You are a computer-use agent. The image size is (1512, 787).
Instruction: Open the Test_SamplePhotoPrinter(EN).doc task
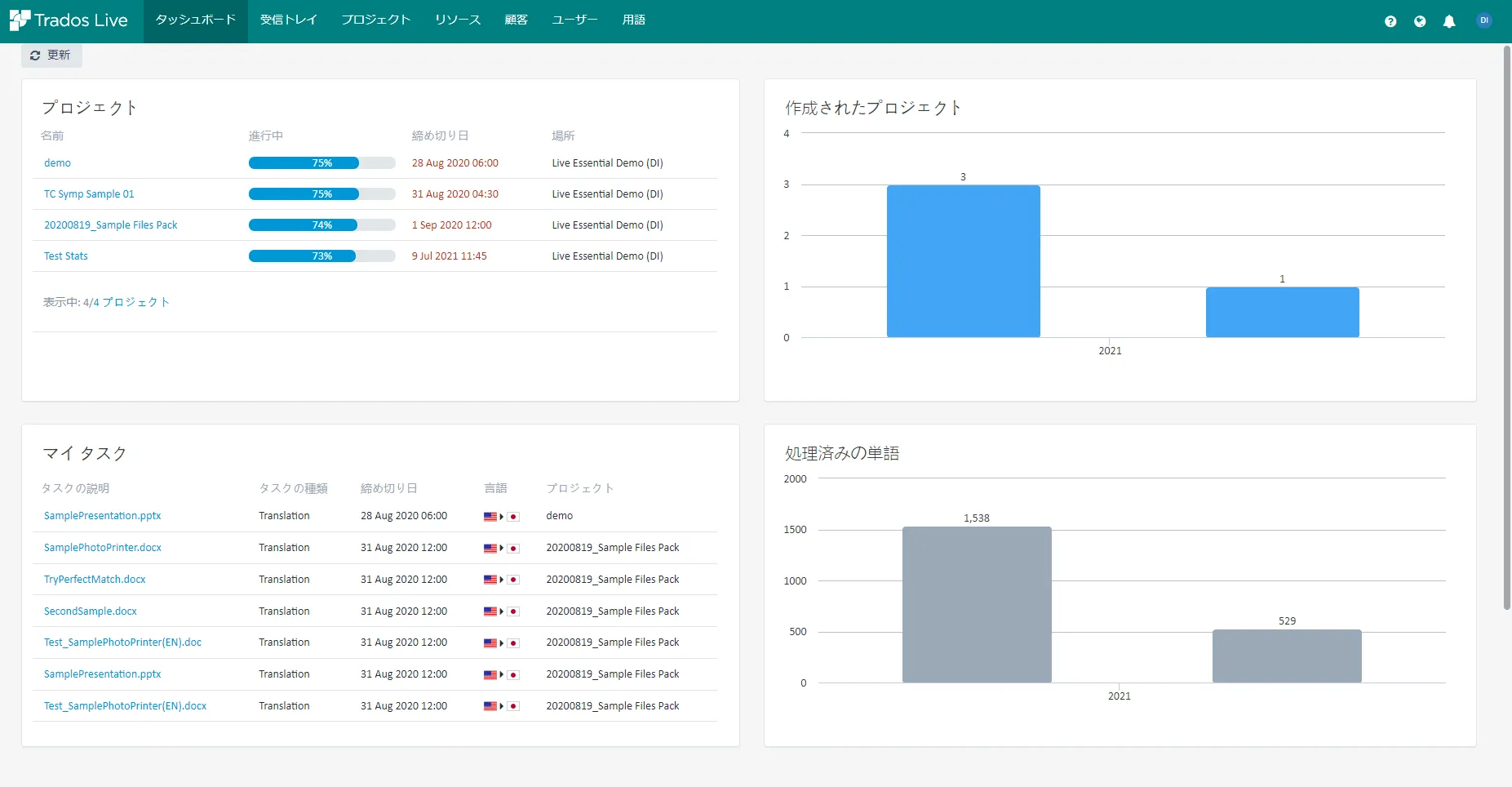(123, 642)
